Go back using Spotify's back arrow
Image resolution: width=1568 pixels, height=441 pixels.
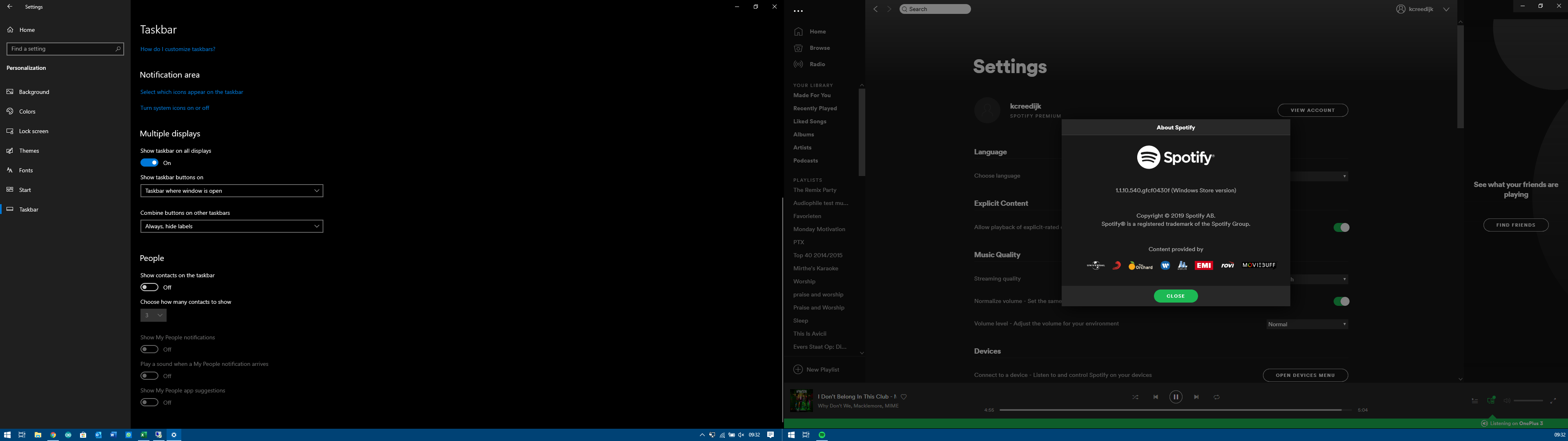coord(876,9)
